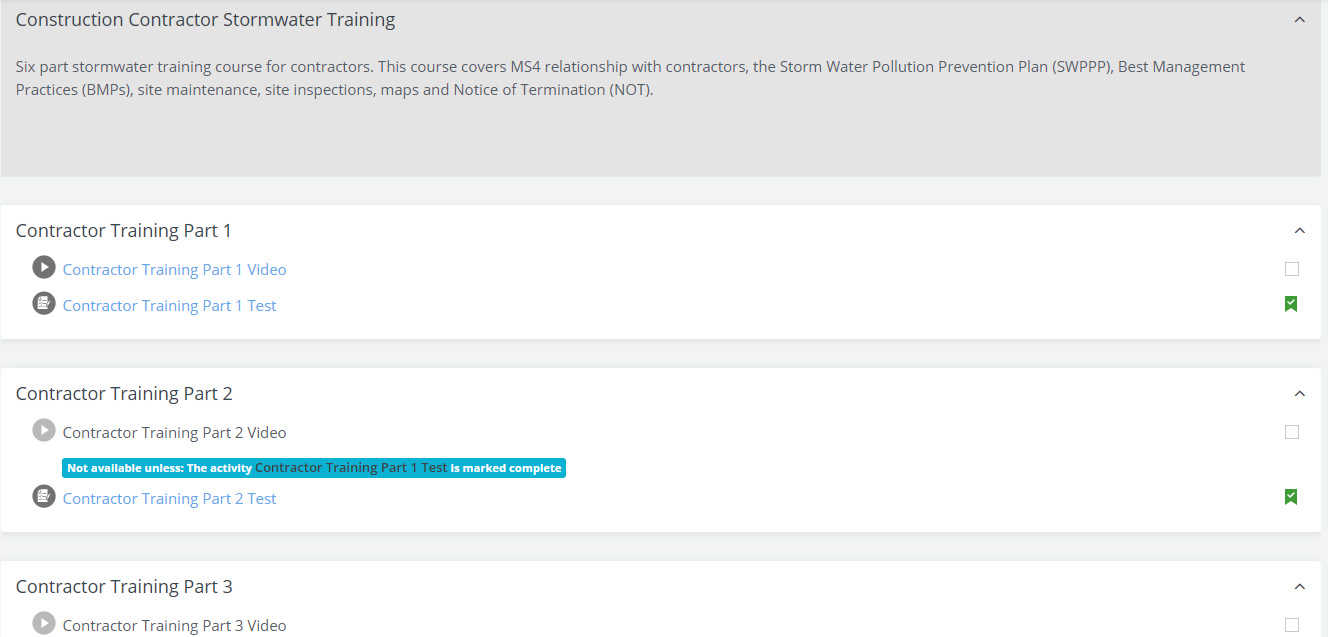Click the Contractor Training Part 3 Video text
This screenshot has width=1328, height=637.
[175, 626]
